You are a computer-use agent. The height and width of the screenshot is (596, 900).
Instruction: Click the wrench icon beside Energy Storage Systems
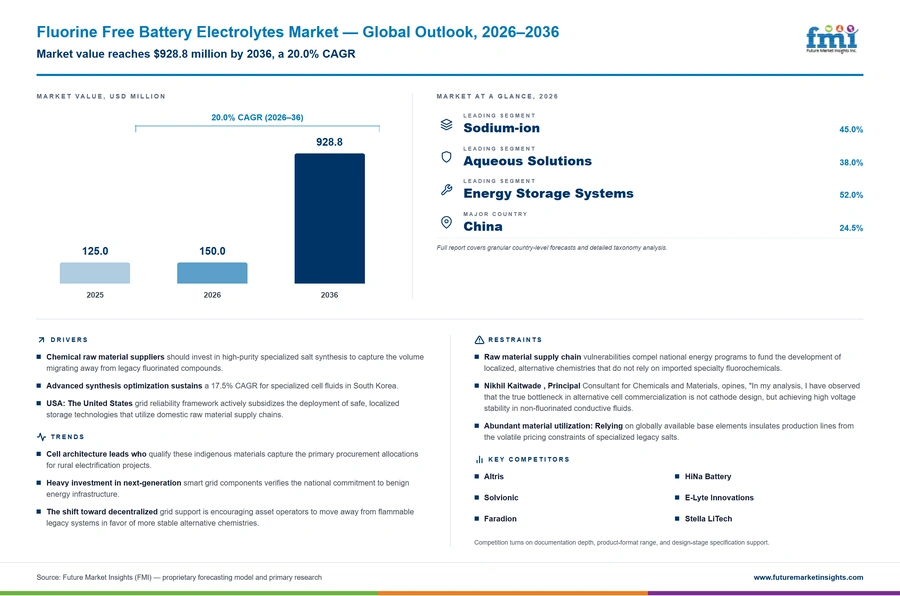click(x=446, y=189)
